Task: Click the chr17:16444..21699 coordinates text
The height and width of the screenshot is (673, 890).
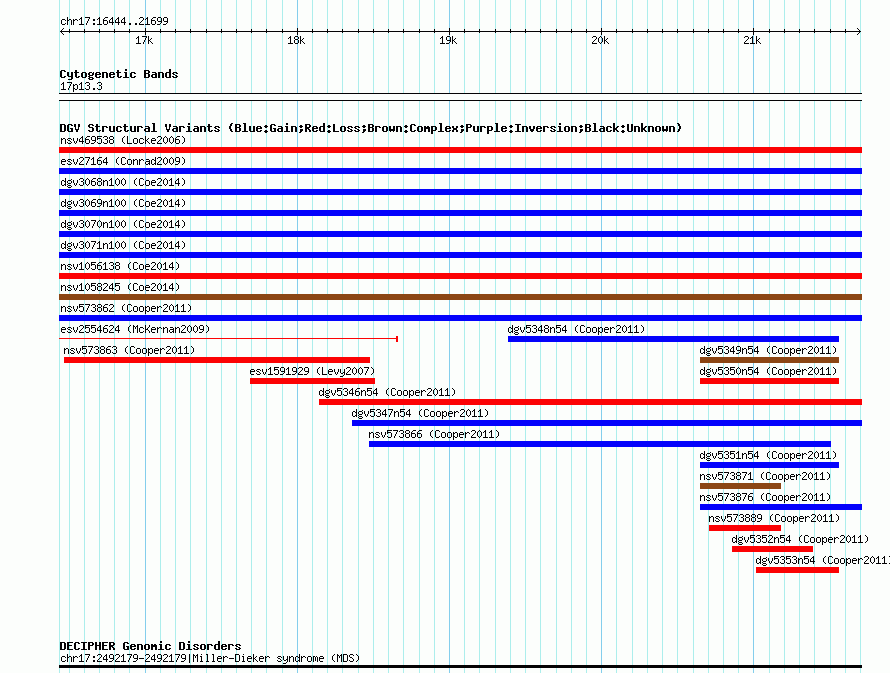Action: pyautogui.click(x=114, y=22)
